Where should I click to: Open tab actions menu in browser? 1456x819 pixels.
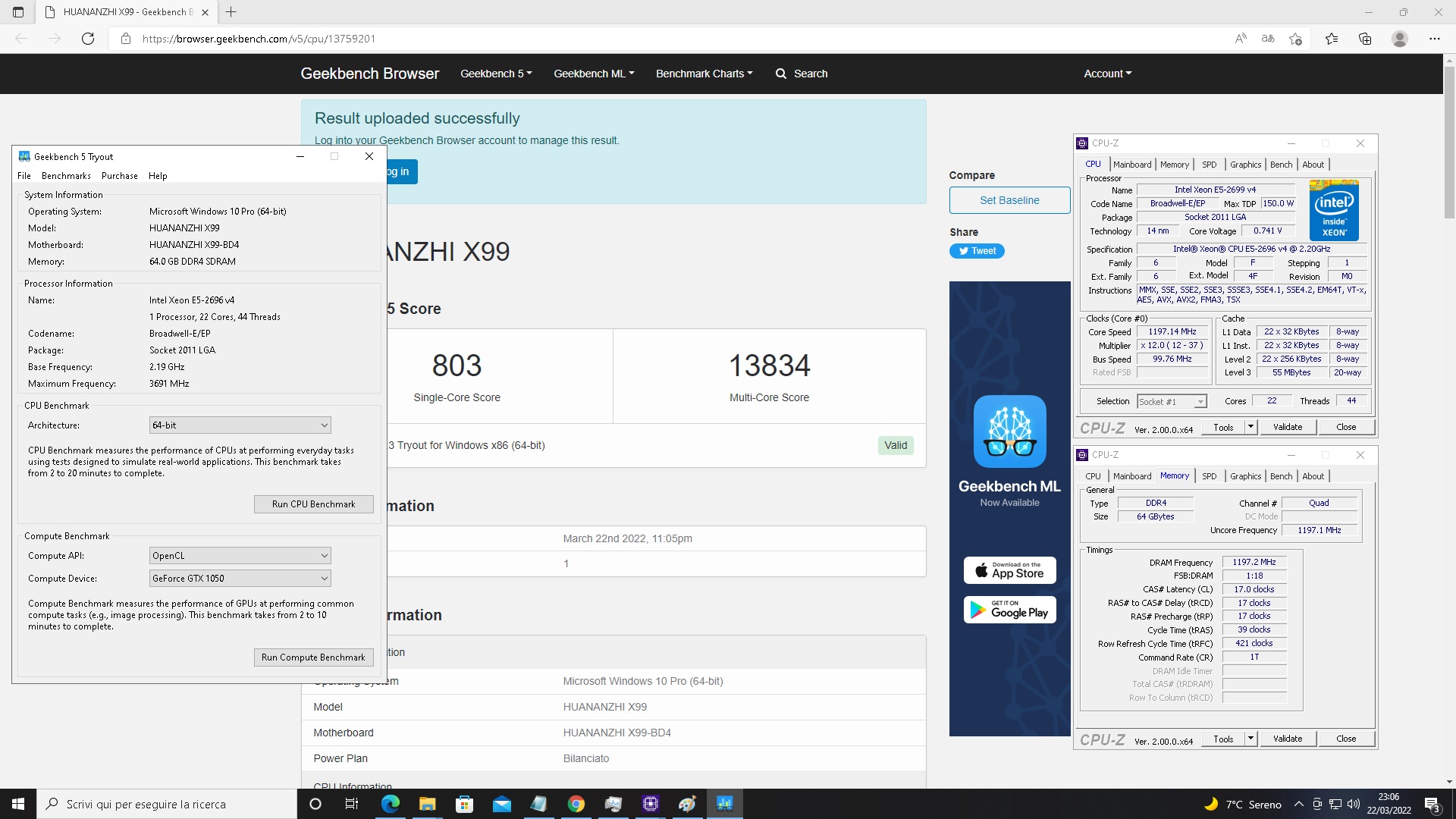click(x=18, y=12)
